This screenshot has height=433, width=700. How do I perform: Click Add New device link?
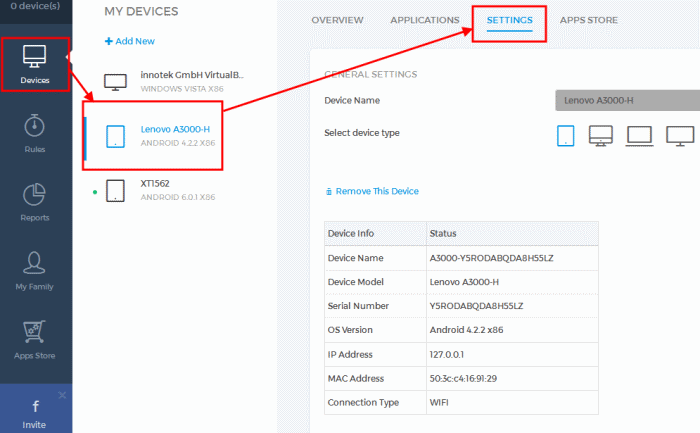(129, 41)
